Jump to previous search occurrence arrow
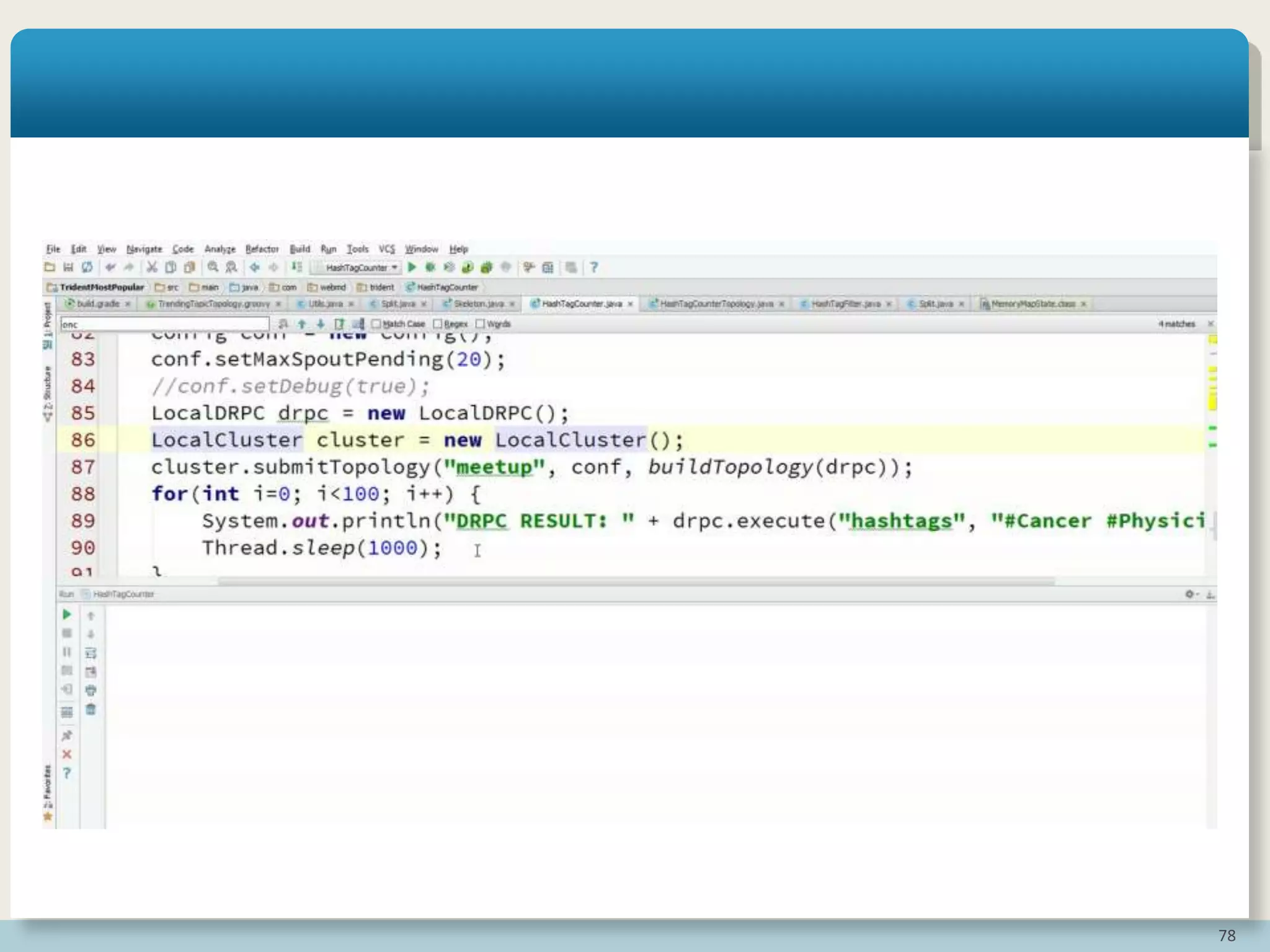1270x952 pixels. (x=302, y=324)
